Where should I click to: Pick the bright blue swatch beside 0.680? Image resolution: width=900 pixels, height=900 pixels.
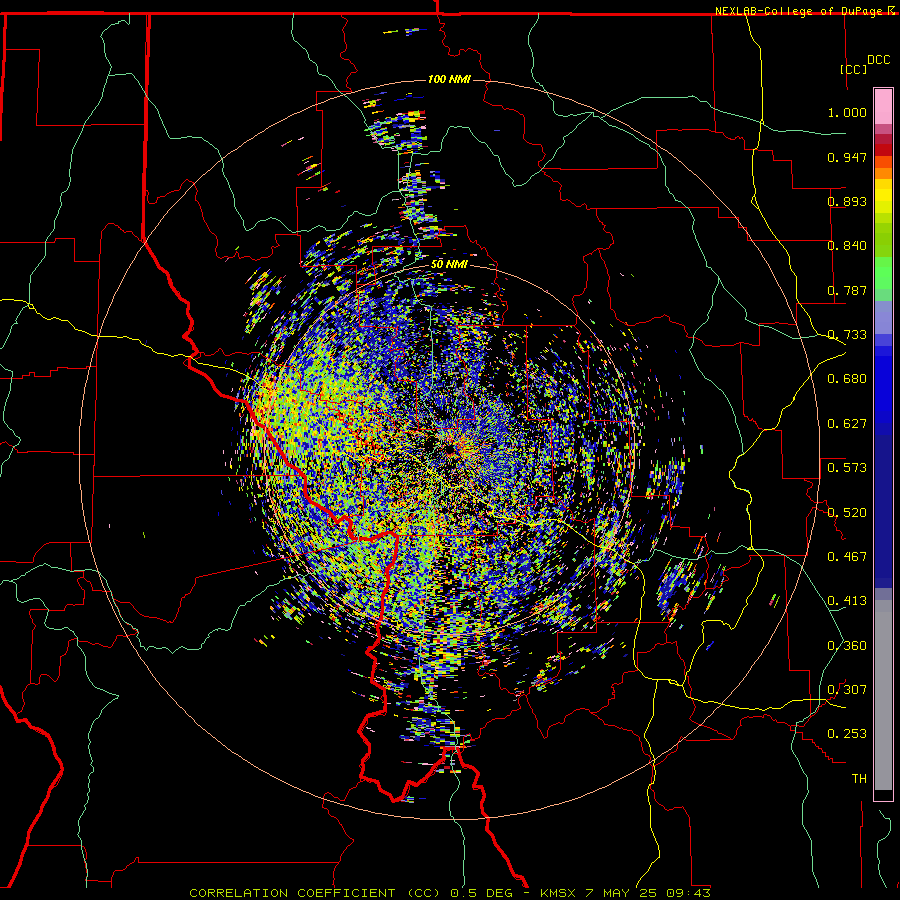pos(883,382)
